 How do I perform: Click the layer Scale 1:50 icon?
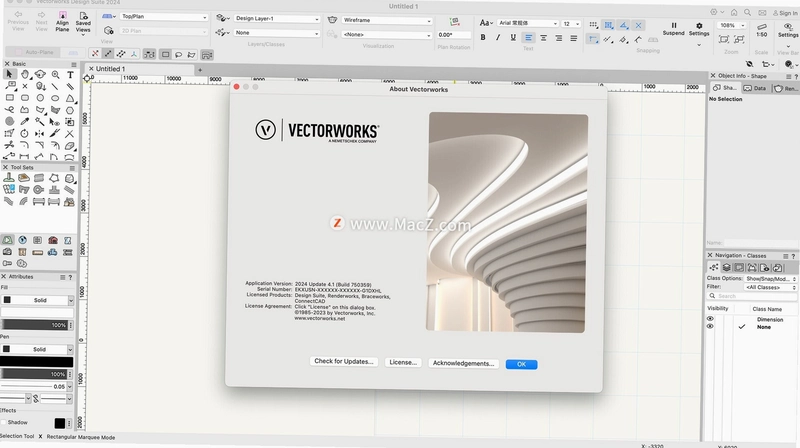[x=762, y=30]
